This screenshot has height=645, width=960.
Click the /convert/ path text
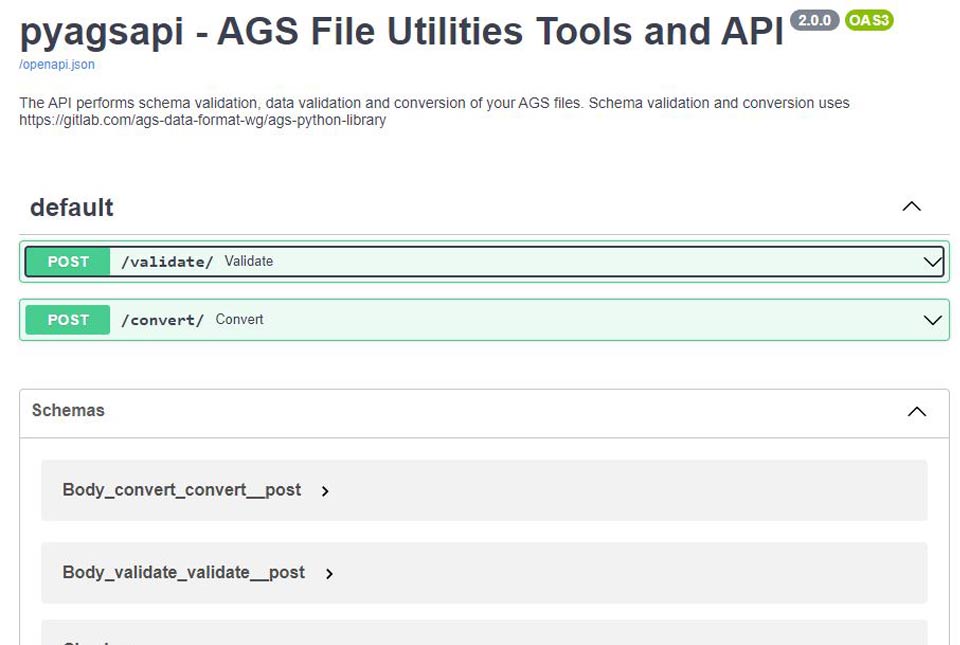pyautogui.click(x=162, y=320)
